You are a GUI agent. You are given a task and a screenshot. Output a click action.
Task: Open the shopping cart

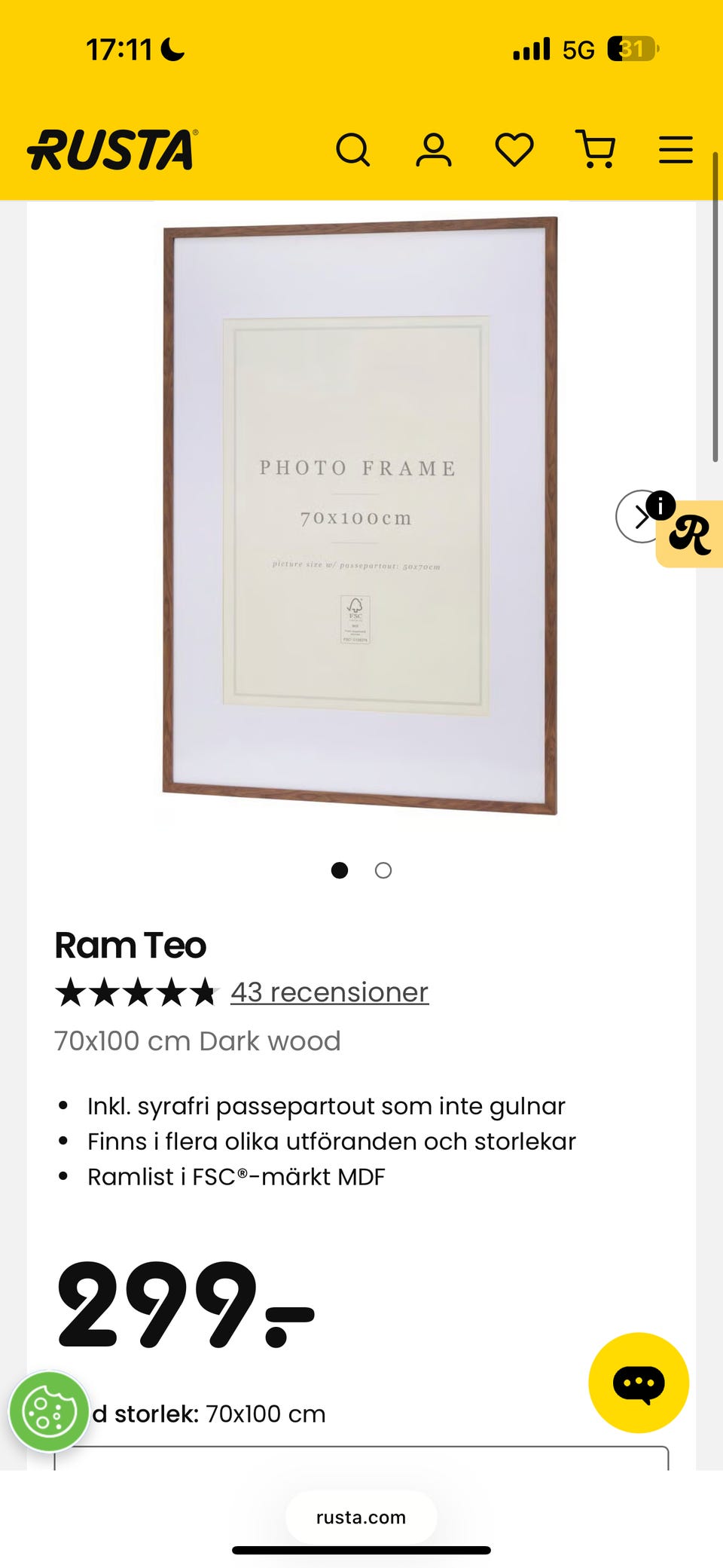[x=595, y=149]
